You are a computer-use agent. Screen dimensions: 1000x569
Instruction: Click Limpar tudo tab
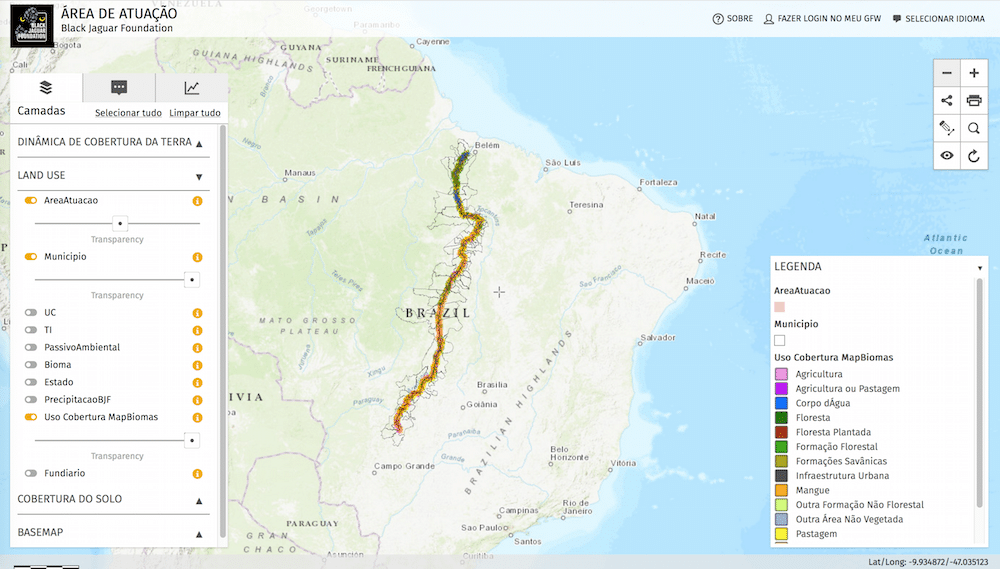coord(195,113)
